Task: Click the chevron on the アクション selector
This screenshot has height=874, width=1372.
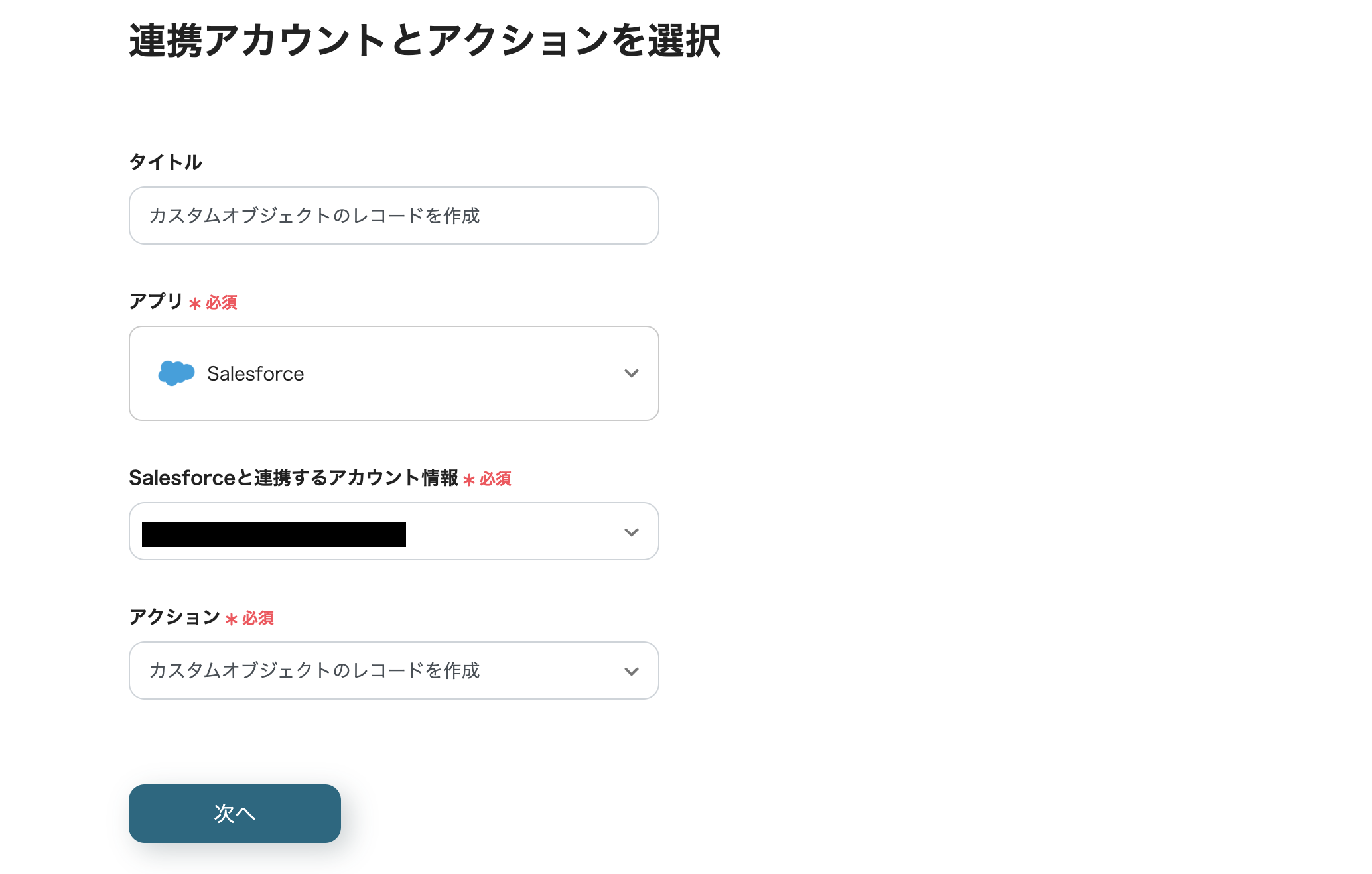Action: (x=631, y=670)
